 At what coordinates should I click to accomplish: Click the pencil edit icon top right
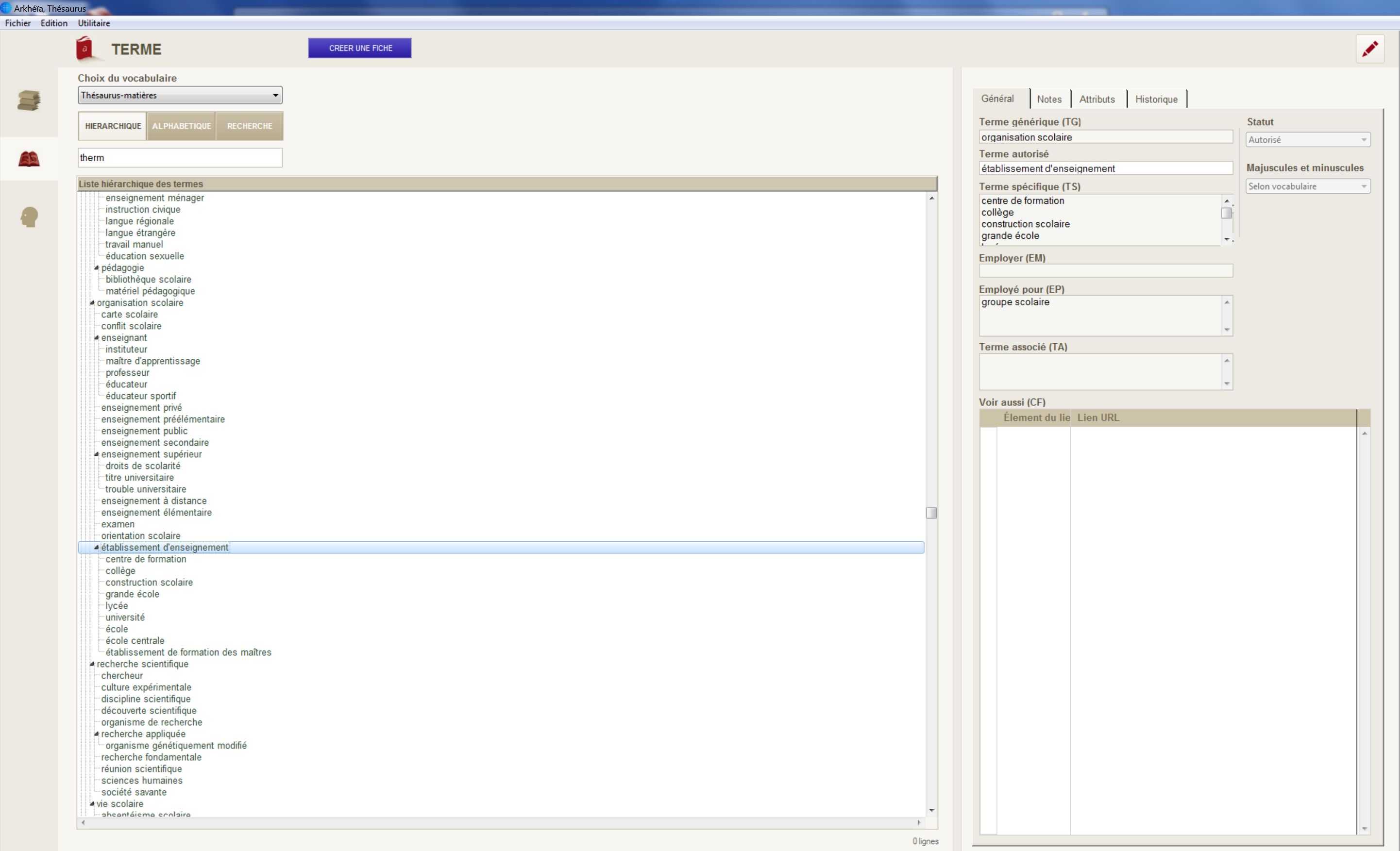point(1370,48)
